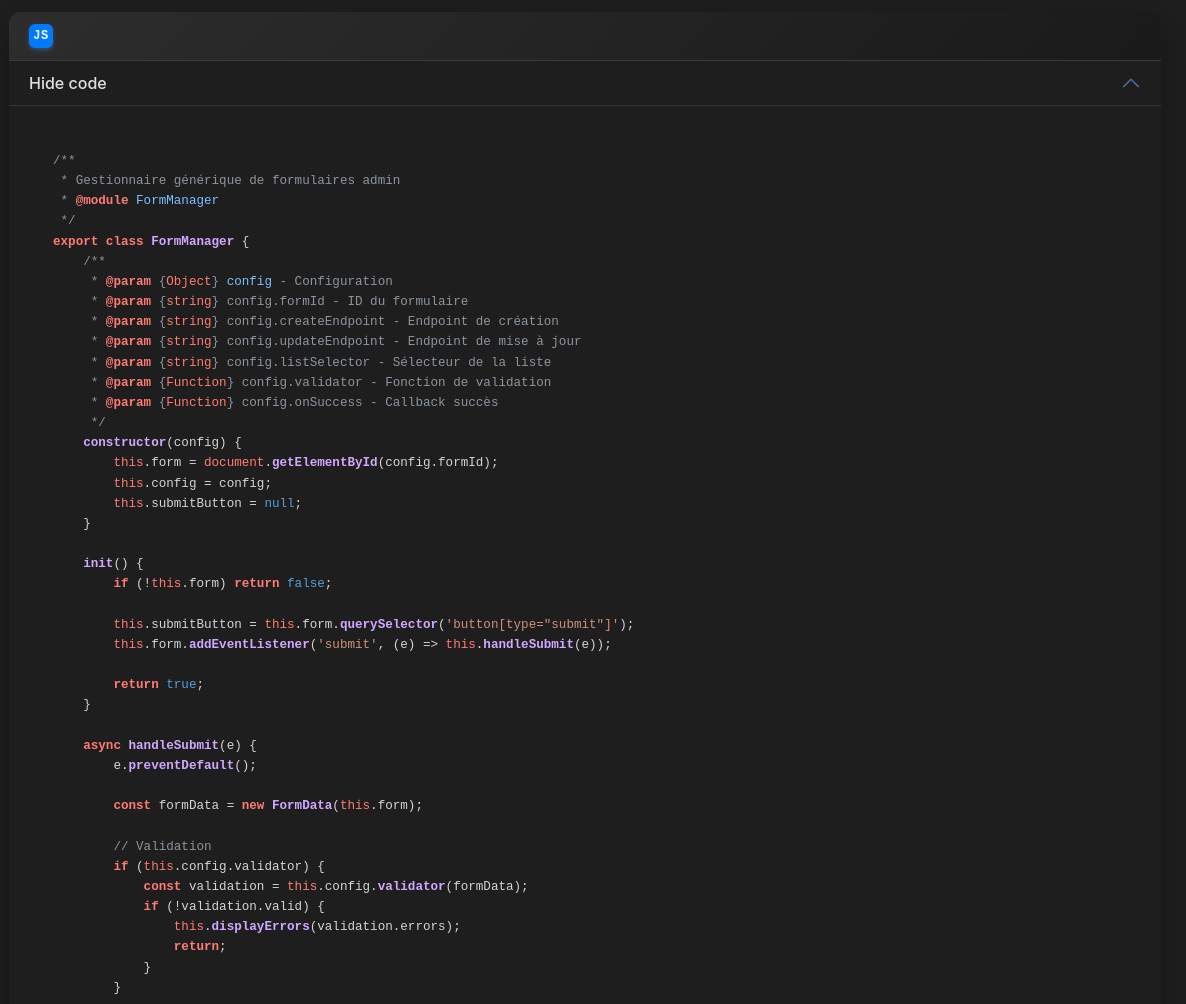
Task: Click the 'button[type="submit"]' selector string
Action: 532,625
